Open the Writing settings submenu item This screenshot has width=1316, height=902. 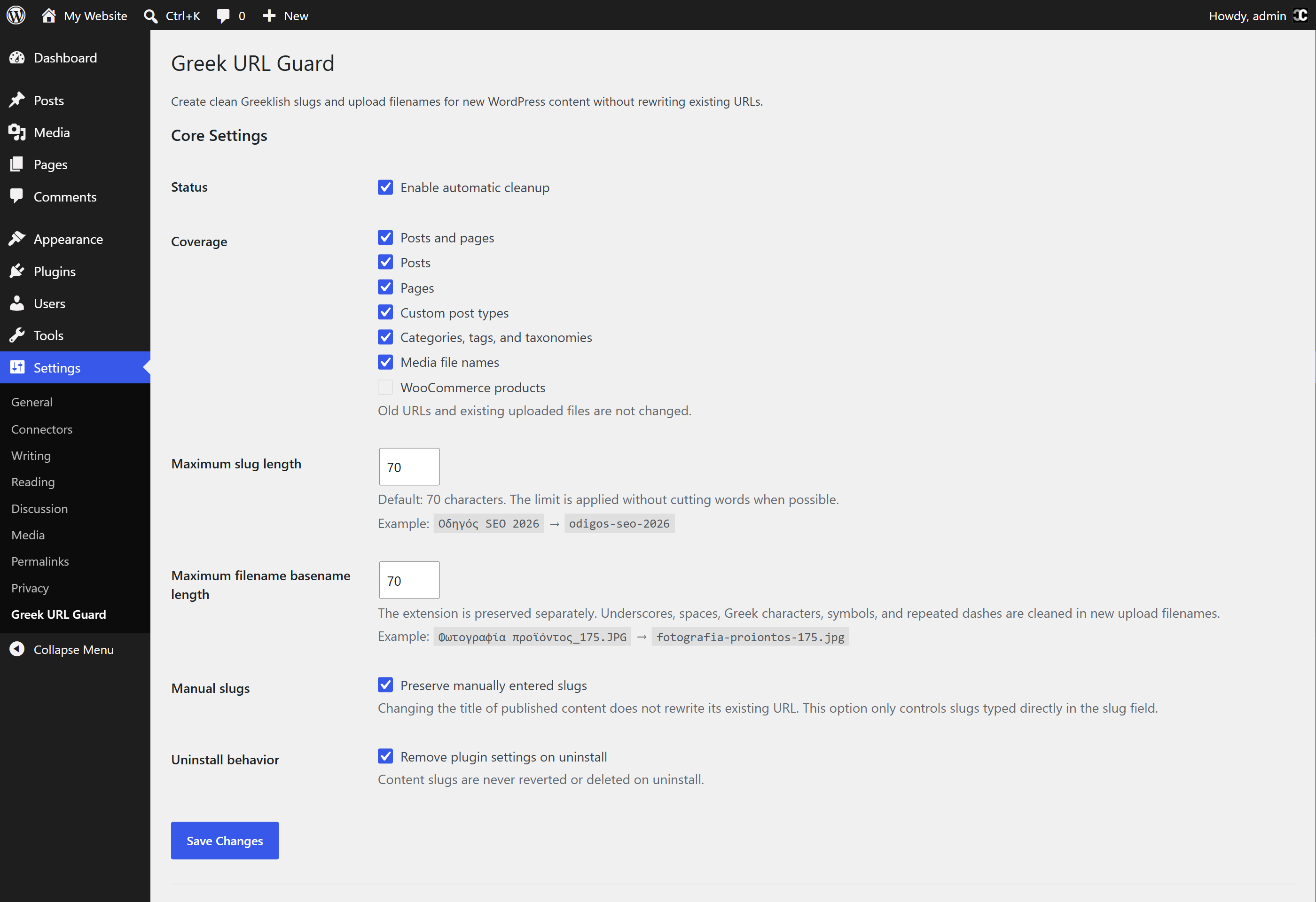(x=31, y=456)
